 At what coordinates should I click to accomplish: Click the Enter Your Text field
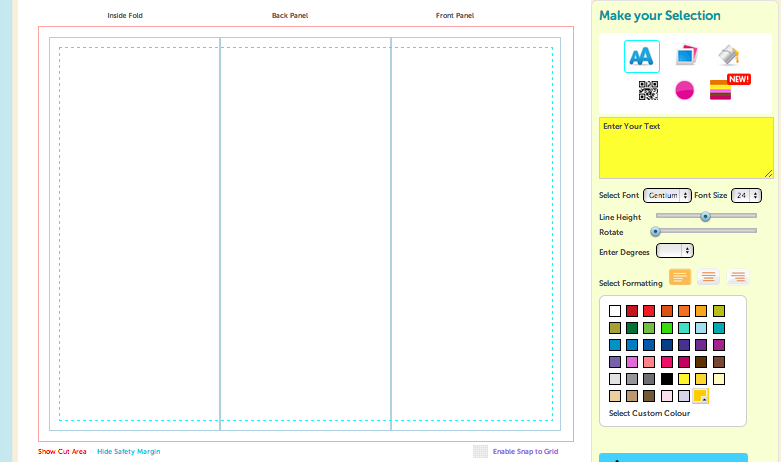685,148
